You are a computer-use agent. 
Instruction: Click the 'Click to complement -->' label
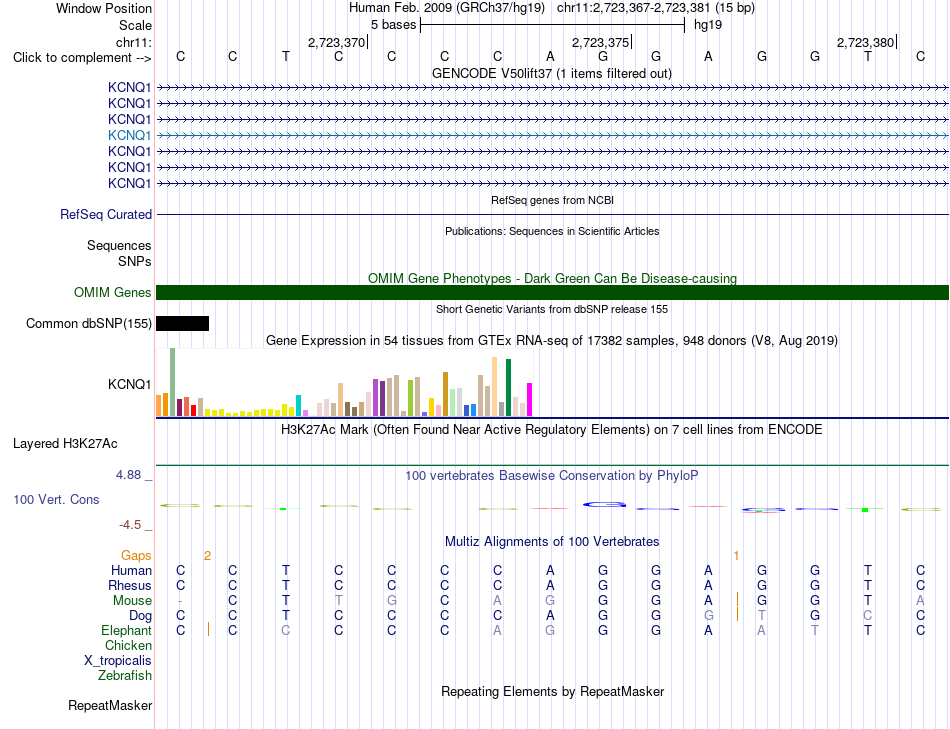pyautogui.click(x=82, y=58)
